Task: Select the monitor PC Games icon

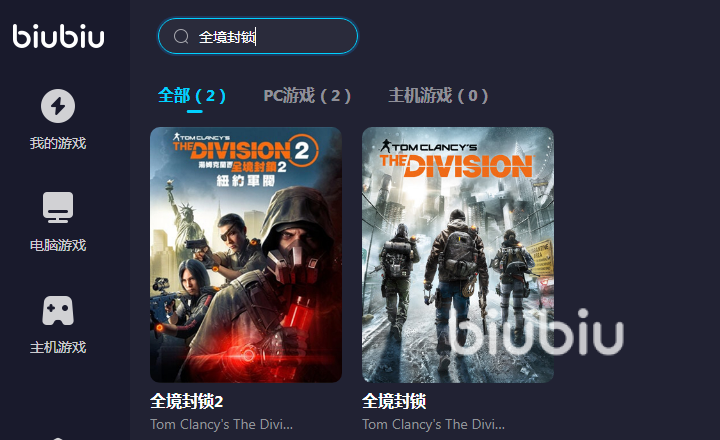Action: point(58,208)
